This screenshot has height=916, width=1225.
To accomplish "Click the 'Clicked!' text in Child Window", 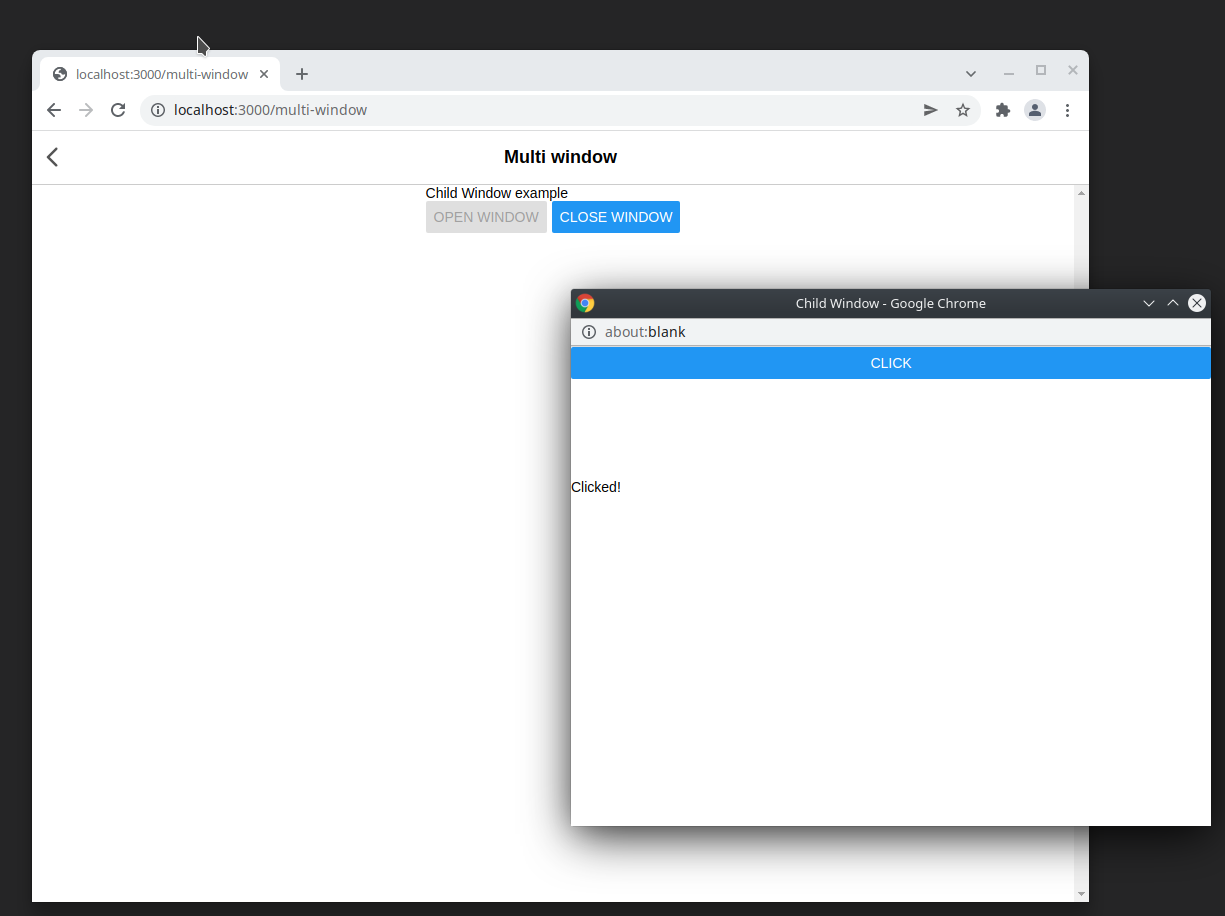I will click(596, 487).
